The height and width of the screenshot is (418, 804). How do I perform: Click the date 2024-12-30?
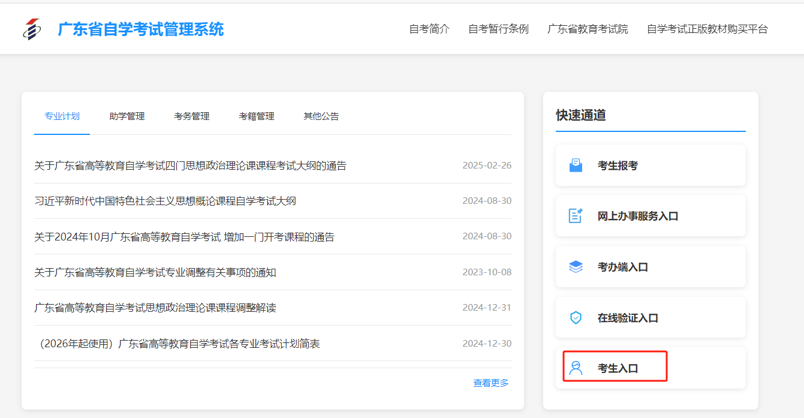[487, 344]
